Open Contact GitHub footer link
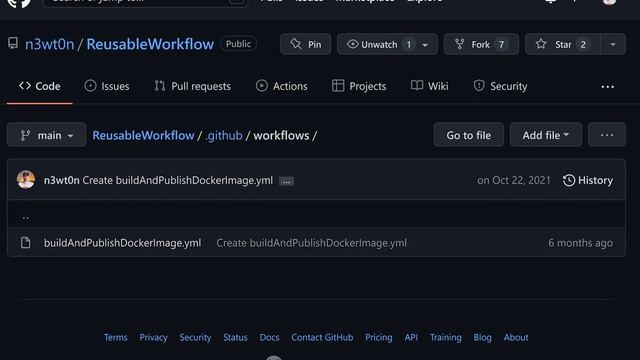 [322, 338]
